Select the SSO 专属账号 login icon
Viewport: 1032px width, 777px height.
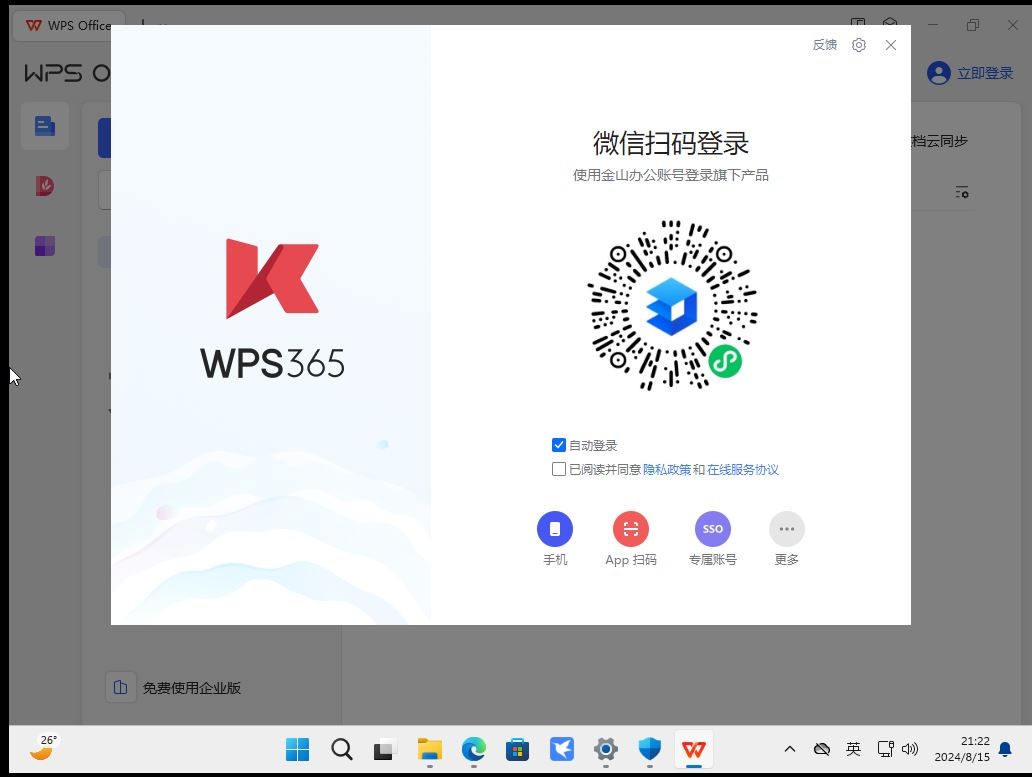(x=712, y=529)
